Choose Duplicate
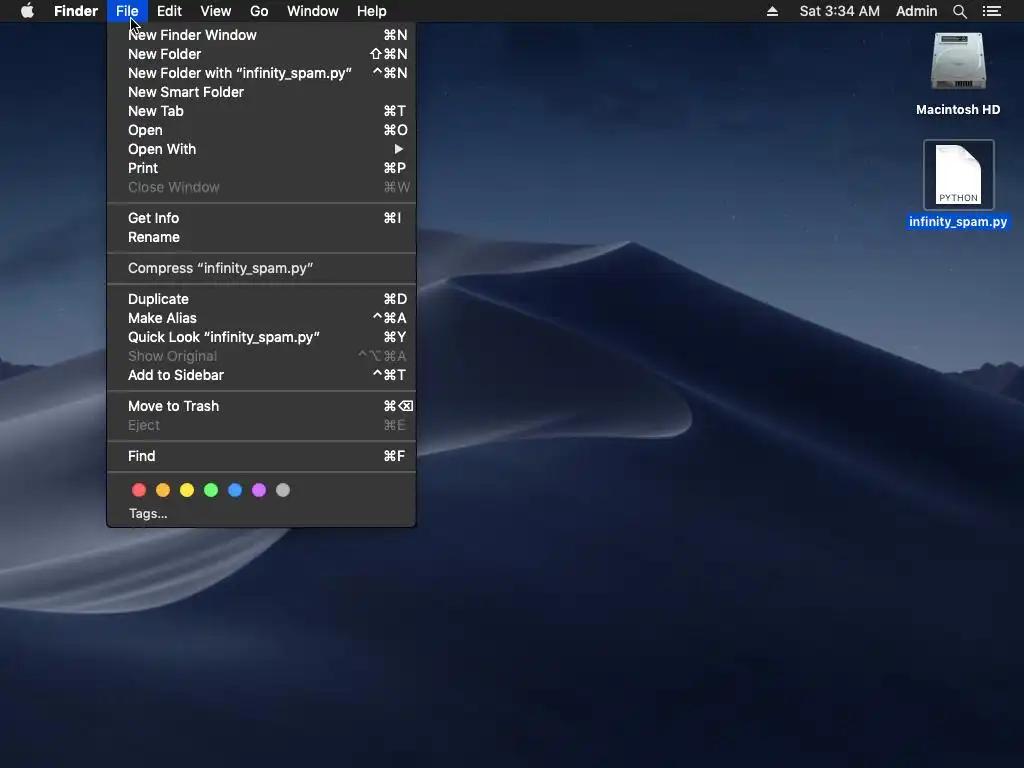 [x=261, y=299]
